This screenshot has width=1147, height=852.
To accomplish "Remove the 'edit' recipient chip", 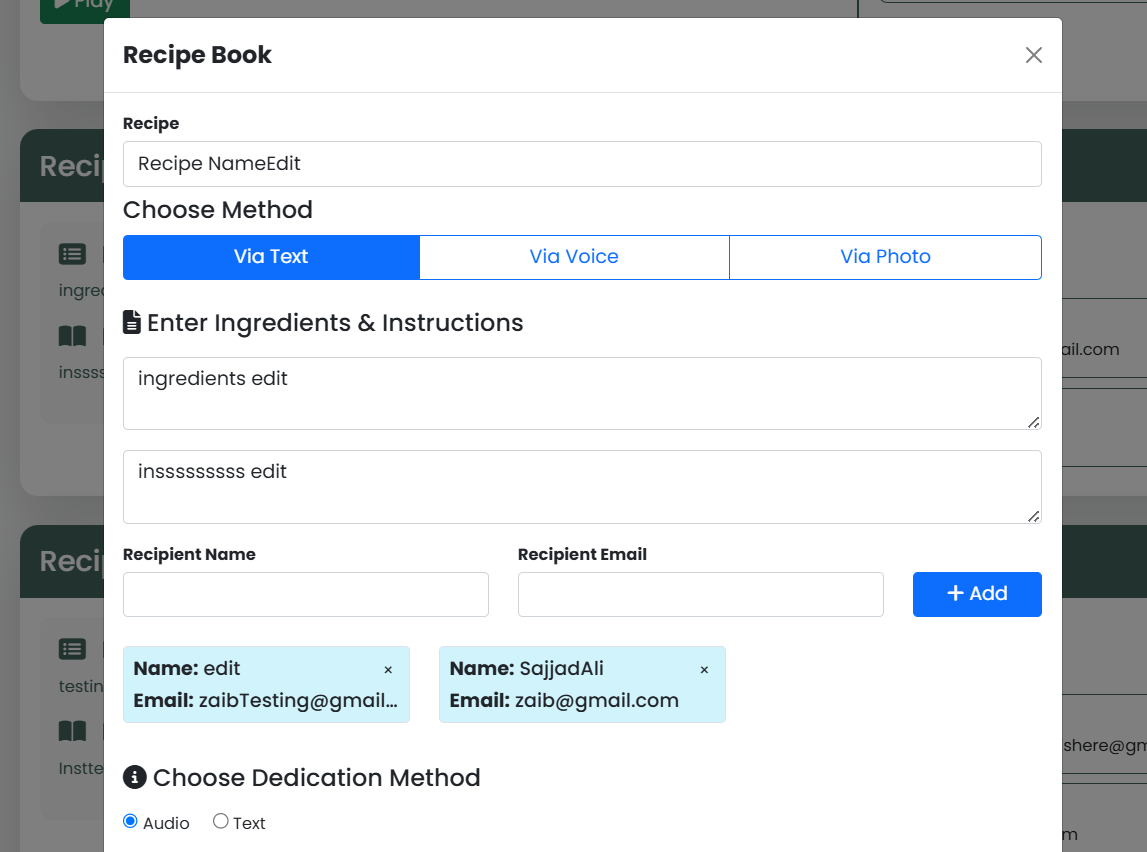I will 388,670.
